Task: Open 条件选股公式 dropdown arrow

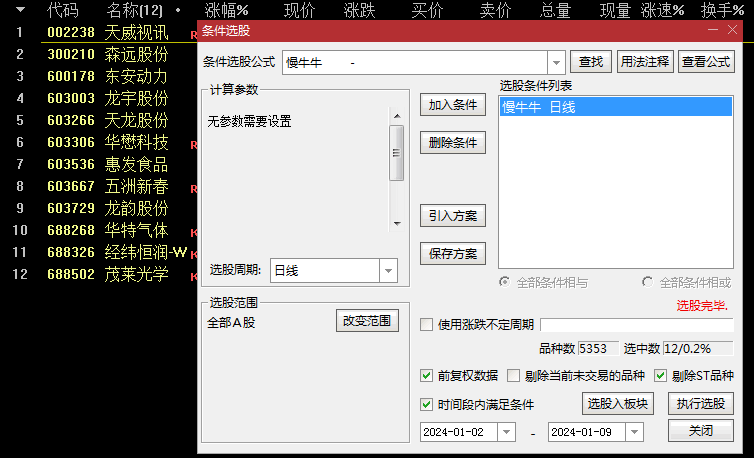Action: pyautogui.click(x=556, y=63)
